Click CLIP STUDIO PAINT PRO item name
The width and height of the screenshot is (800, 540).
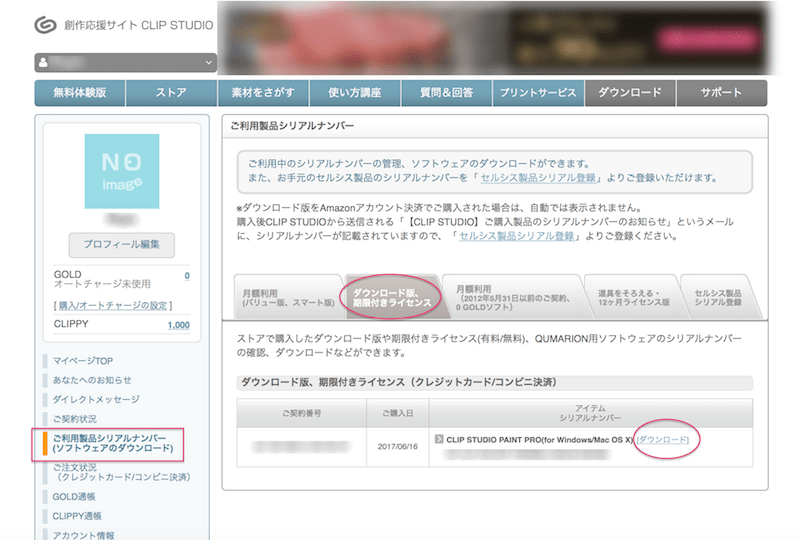pyautogui.click(x=539, y=439)
